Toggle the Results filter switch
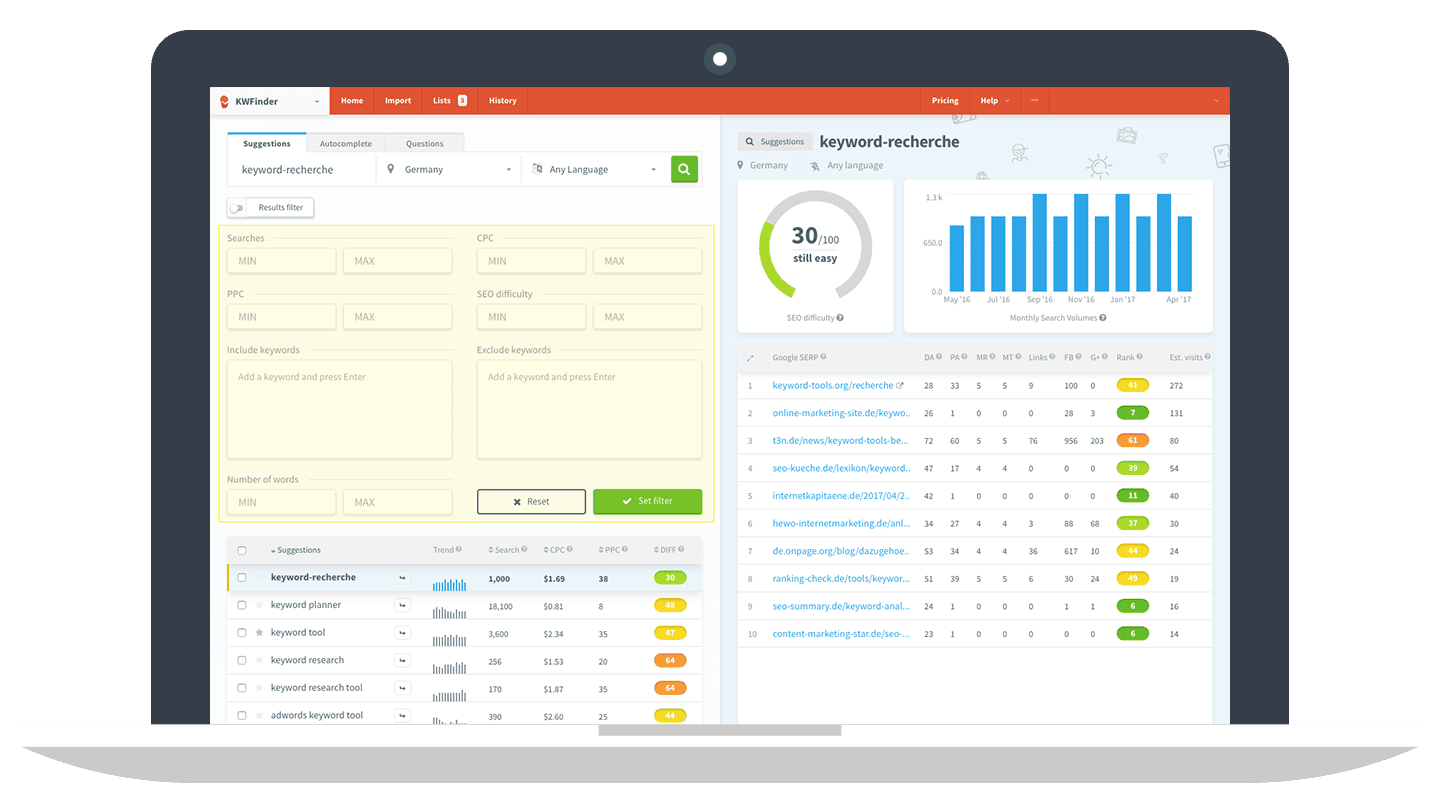The height and width of the screenshot is (812, 1440). tap(236, 208)
